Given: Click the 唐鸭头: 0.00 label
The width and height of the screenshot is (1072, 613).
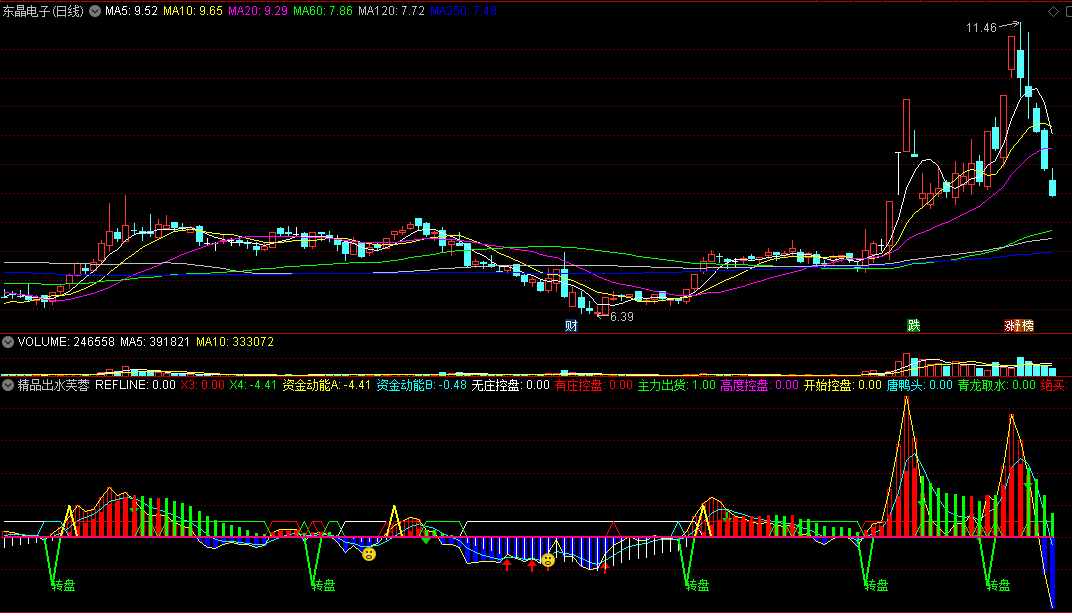Looking at the screenshot, I should pos(920,385).
